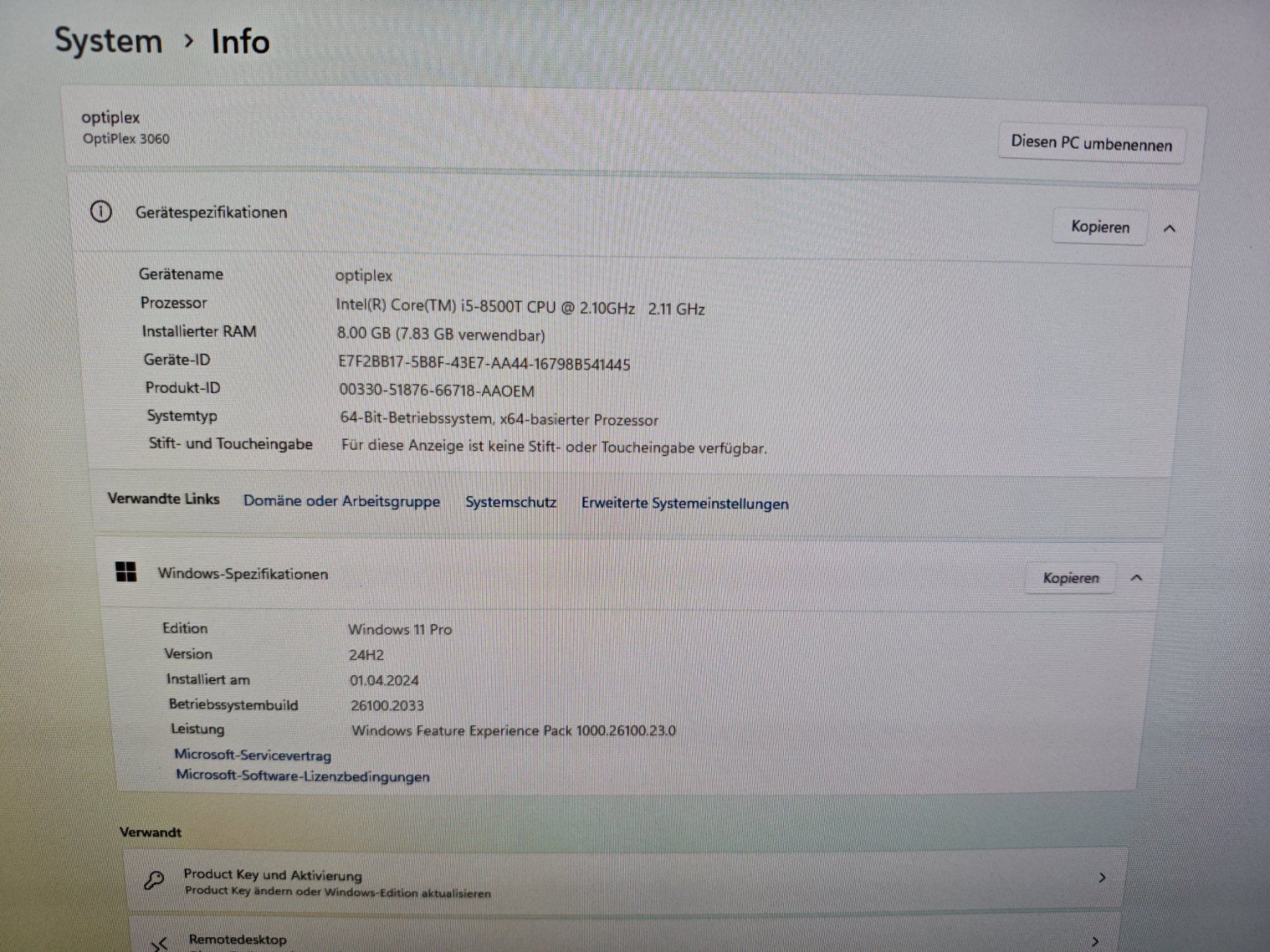Copy Windows specifications with Kopieren
The image size is (1270, 952).
pos(1070,578)
